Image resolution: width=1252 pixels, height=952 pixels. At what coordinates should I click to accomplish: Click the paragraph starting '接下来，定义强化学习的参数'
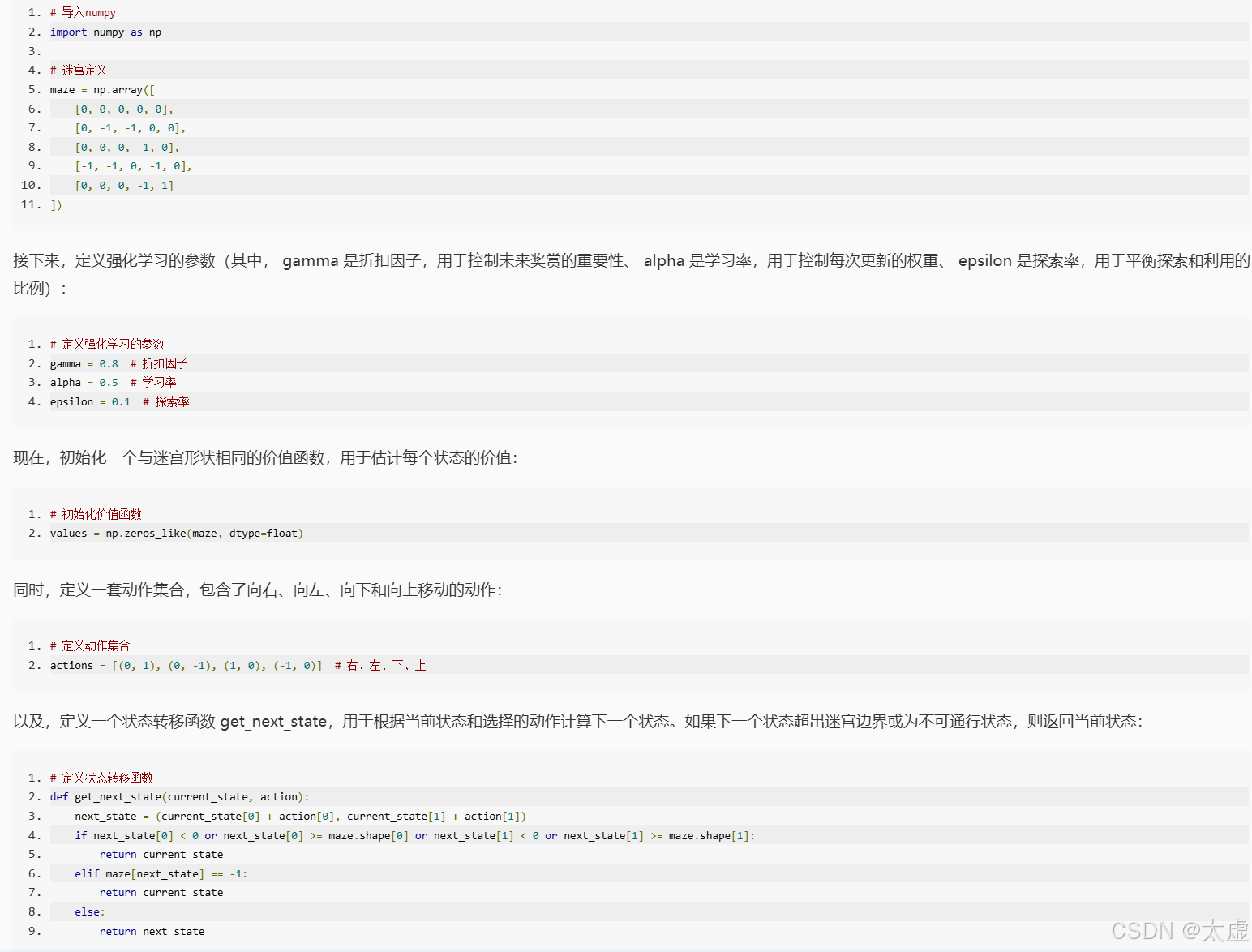coord(632,274)
